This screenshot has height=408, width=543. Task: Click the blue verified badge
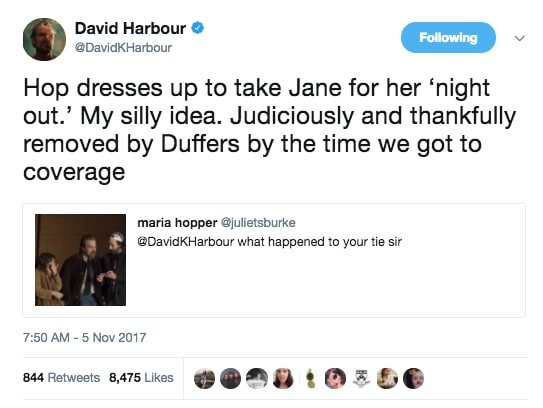pyautogui.click(x=197, y=28)
